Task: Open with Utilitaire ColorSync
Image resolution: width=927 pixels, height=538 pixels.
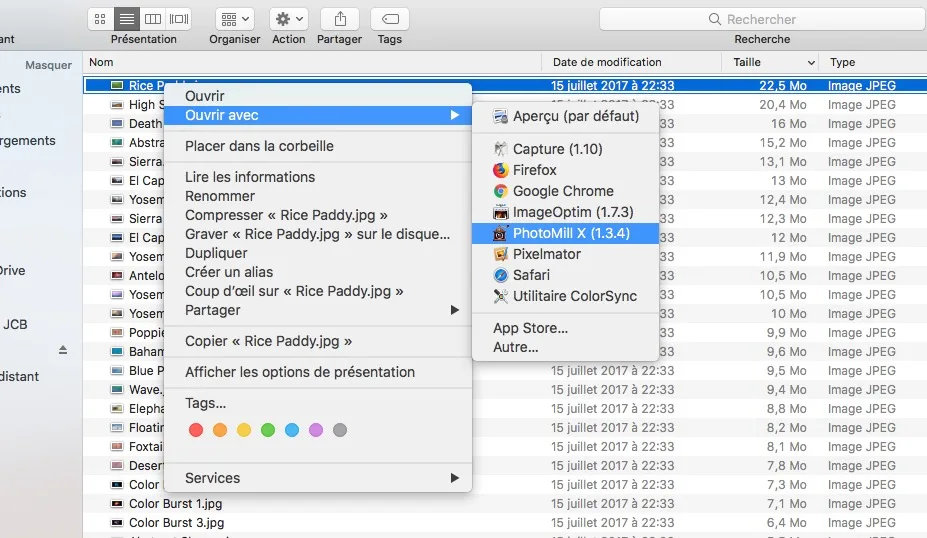Action: 566,296
